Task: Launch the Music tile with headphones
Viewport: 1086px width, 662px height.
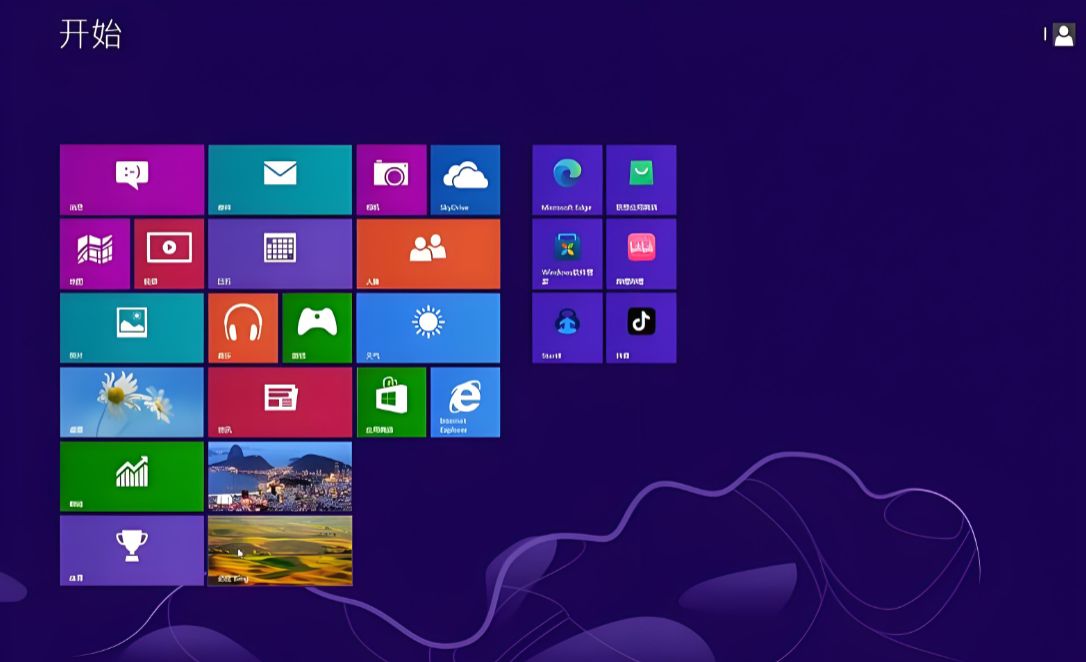Action: 243,328
